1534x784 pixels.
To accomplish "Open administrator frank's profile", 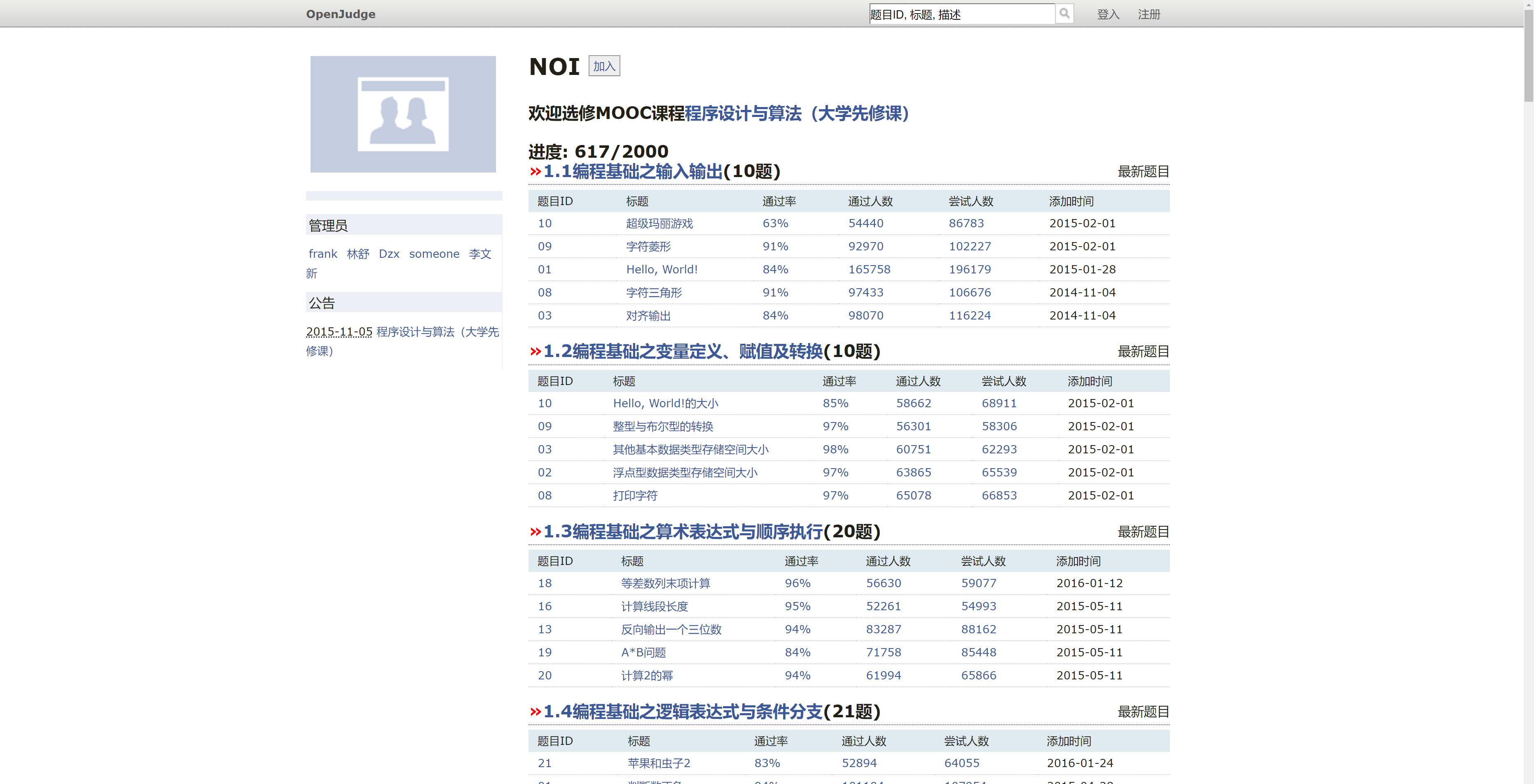I will click(x=323, y=254).
